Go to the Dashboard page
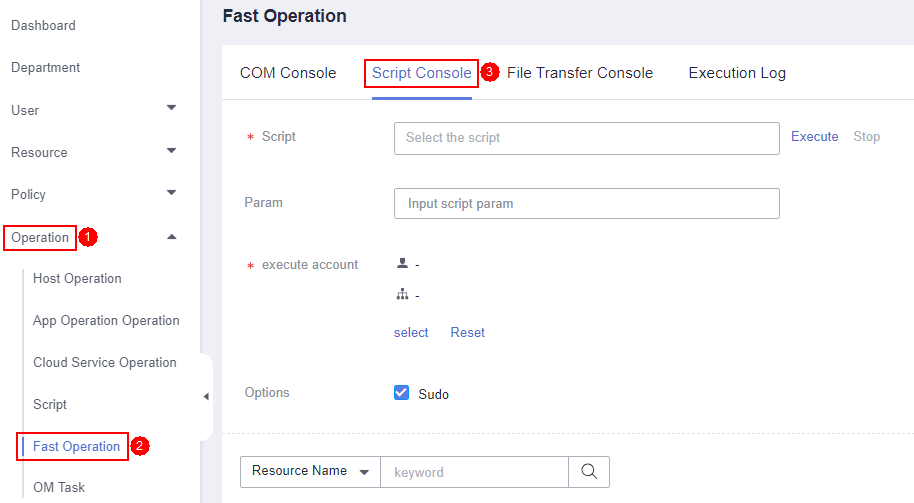The height and width of the screenshot is (503, 914). [43, 25]
